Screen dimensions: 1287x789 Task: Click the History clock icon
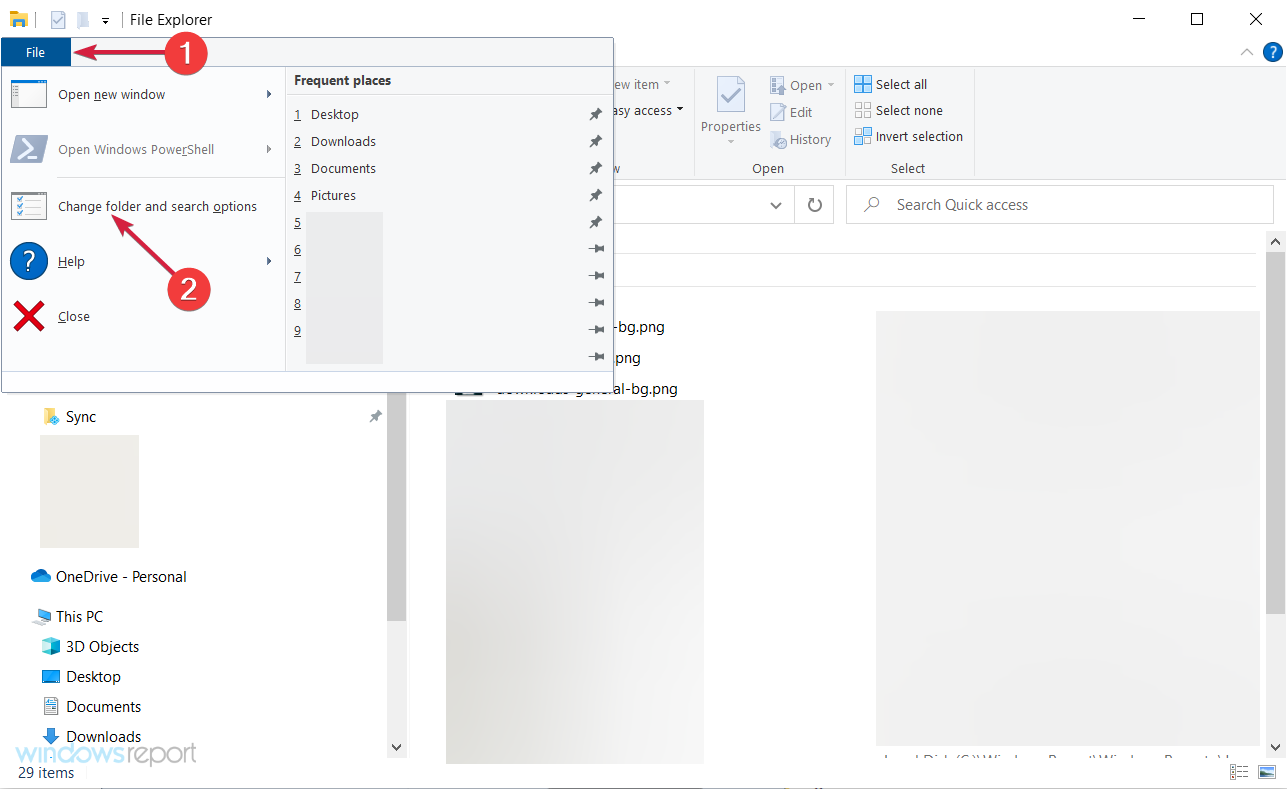coord(778,140)
